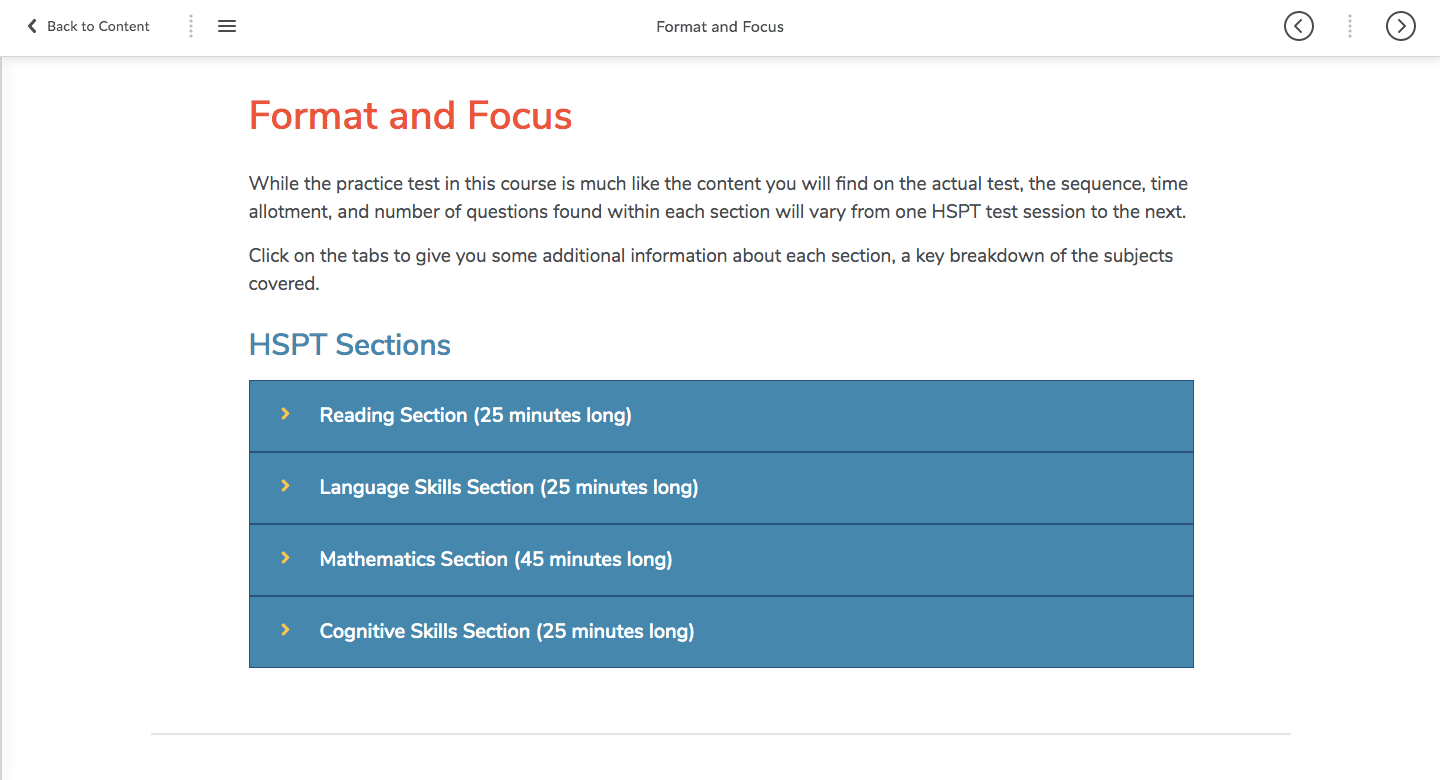The width and height of the screenshot is (1440, 780).
Task: Expand the Mathematics Section chevron arrow
Action: tap(285, 558)
